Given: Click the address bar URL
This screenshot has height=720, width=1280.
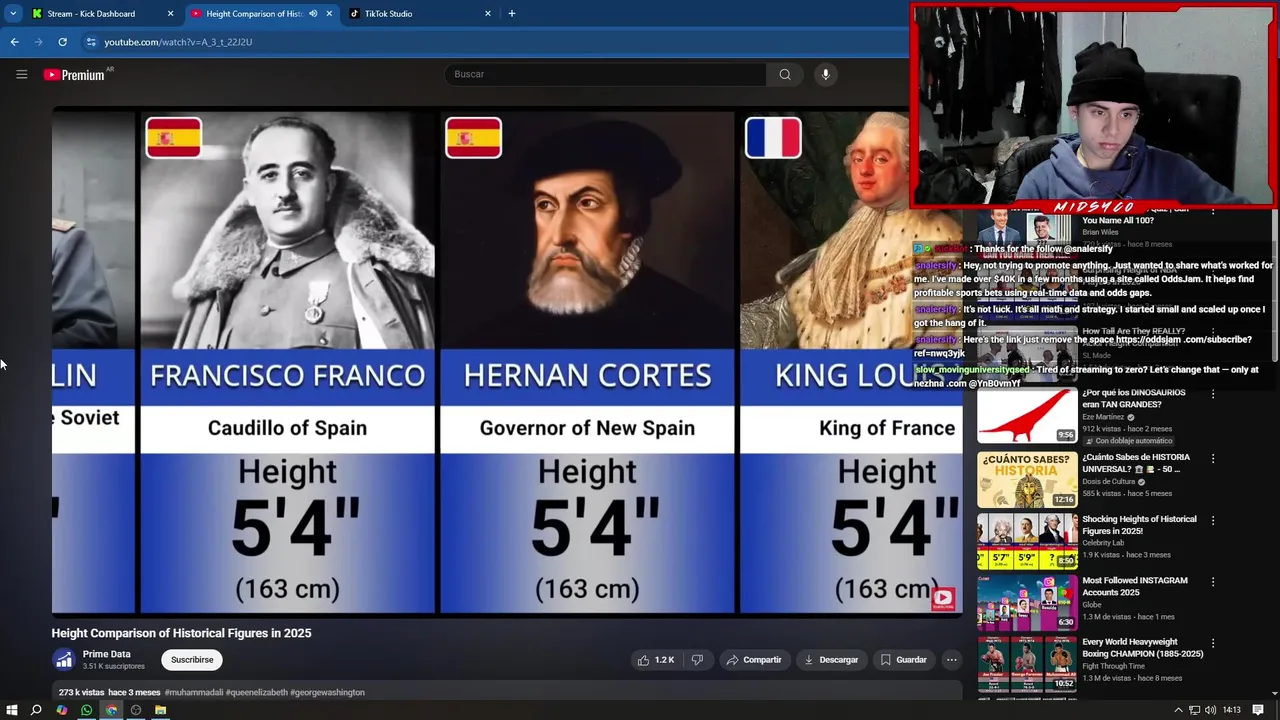Looking at the screenshot, I should coord(178,42).
